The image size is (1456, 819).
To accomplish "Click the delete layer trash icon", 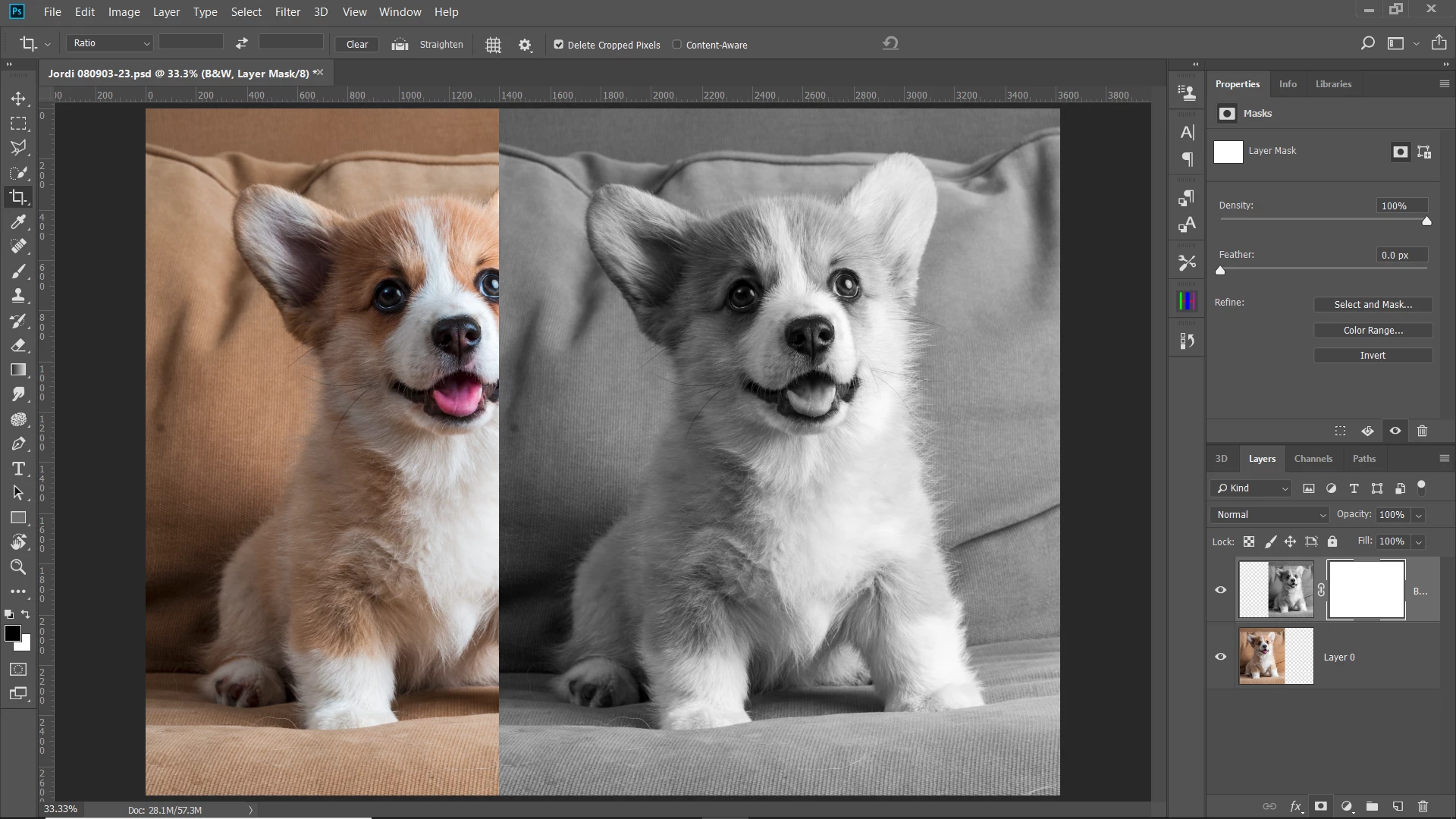I will tap(1423, 806).
